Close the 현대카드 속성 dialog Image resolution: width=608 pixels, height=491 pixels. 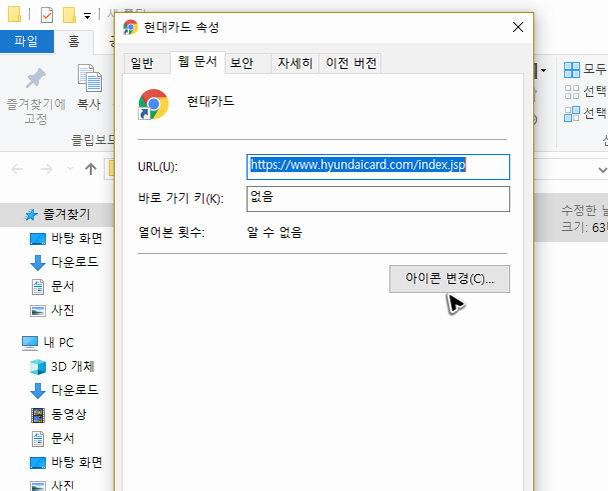(518, 27)
